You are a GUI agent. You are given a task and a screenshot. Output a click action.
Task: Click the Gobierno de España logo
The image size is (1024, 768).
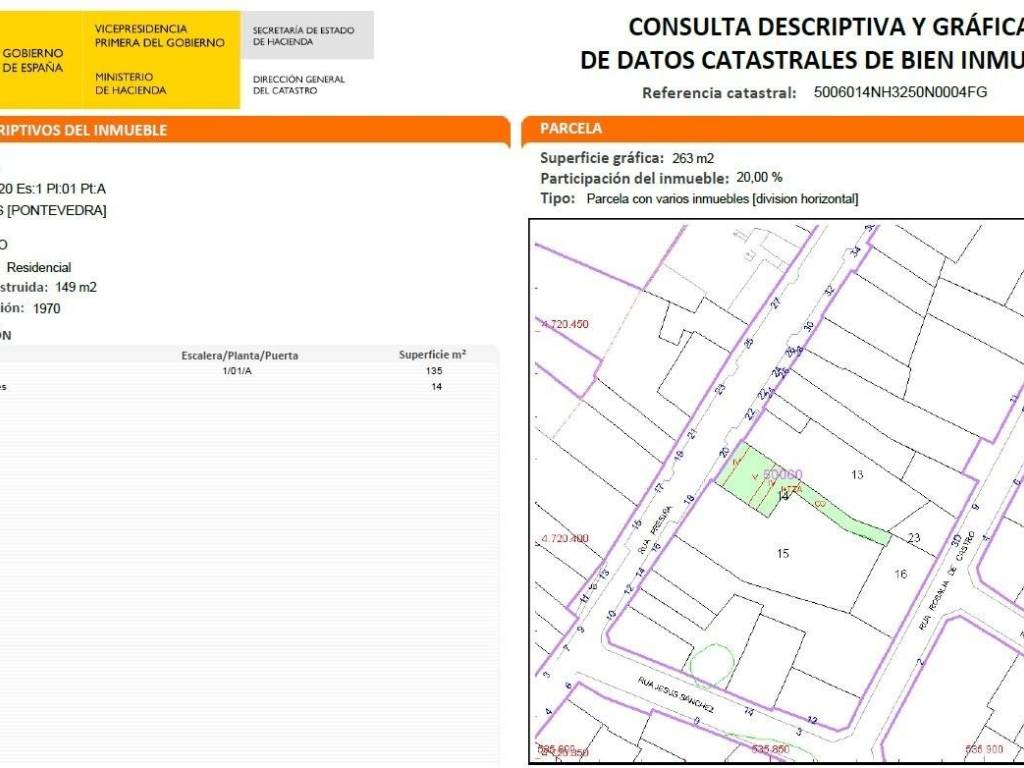pyautogui.click(x=32, y=60)
